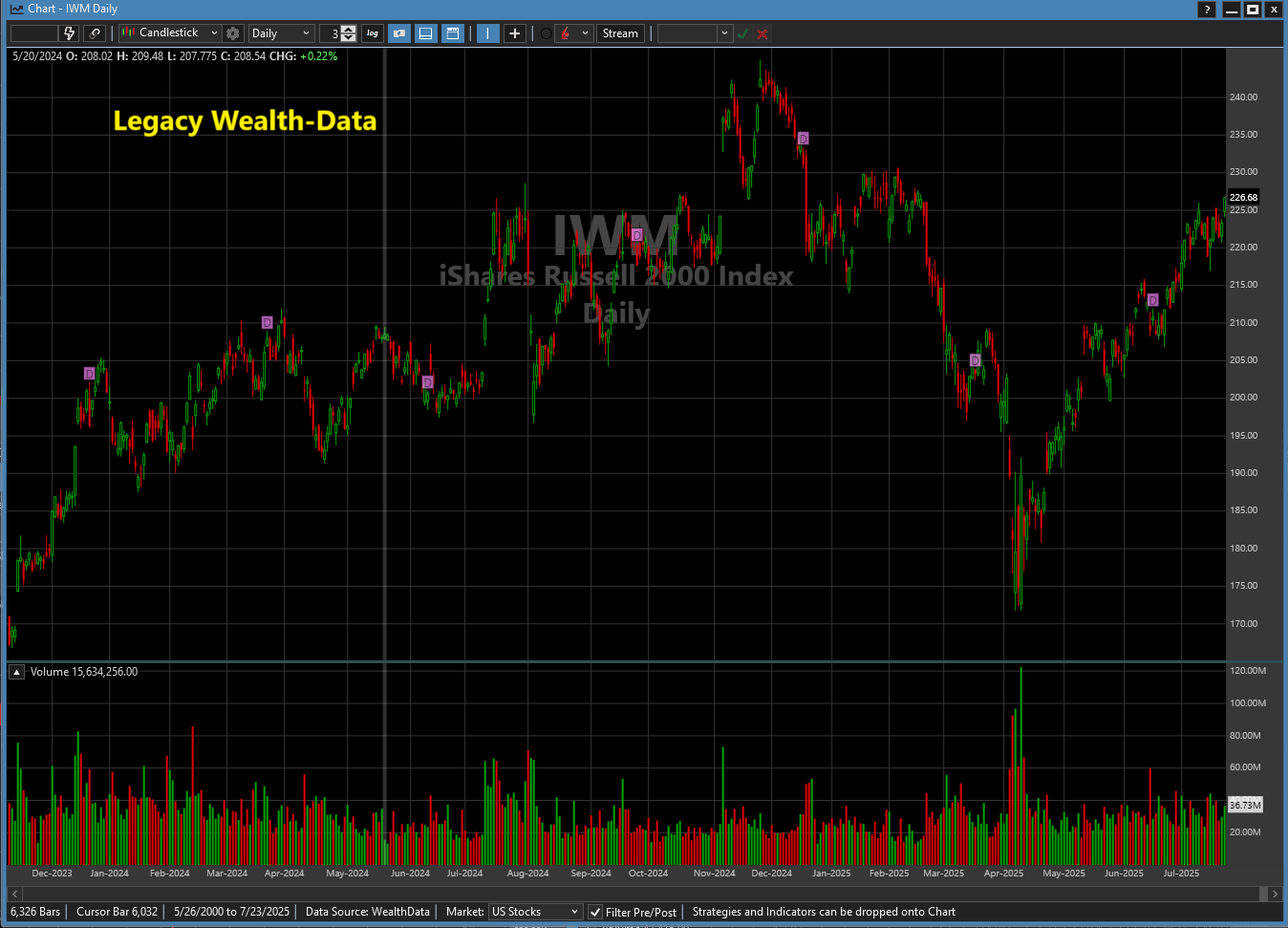Click the 120.00M volume axis label
Screen dimensions: 1288x928
click(x=1247, y=671)
